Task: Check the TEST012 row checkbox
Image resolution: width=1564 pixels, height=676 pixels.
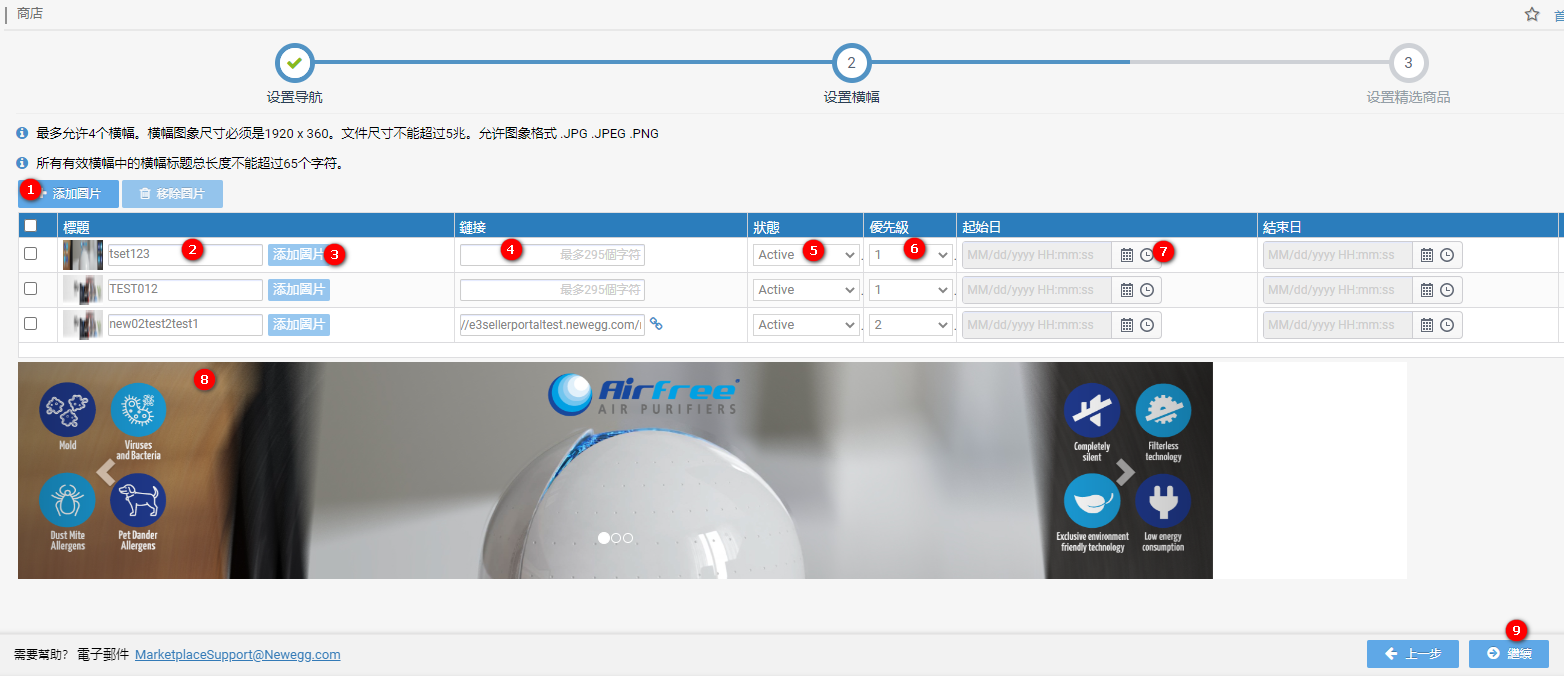Action: click(30, 289)
